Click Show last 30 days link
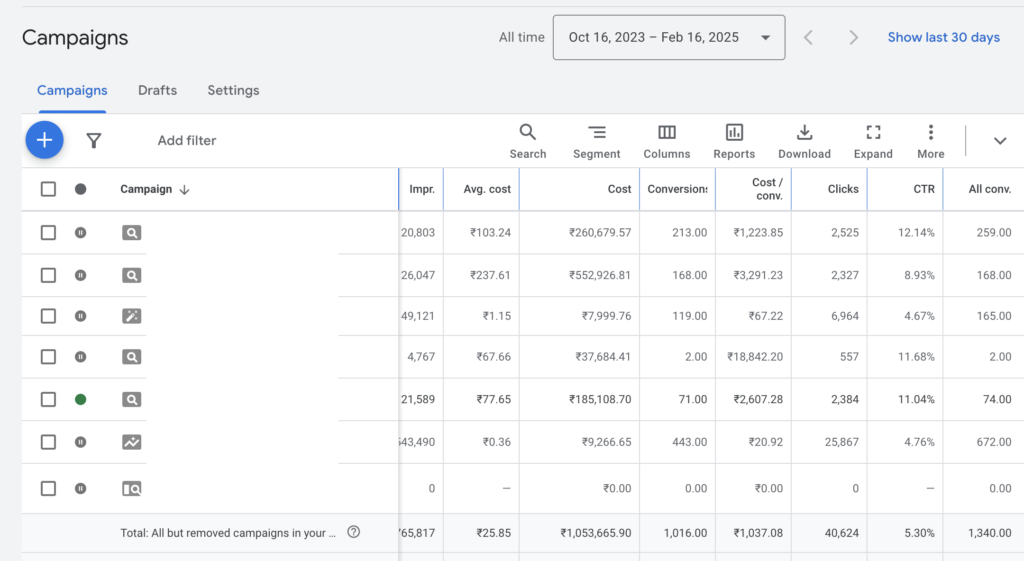1024x561 pixels. click(x=944, y=37)
